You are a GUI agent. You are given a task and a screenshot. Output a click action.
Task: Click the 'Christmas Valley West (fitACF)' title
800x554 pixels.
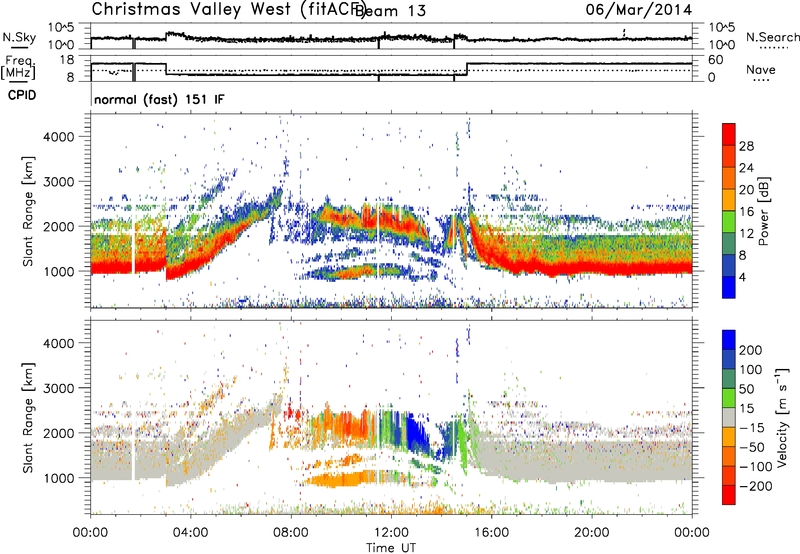pos(229,10)
